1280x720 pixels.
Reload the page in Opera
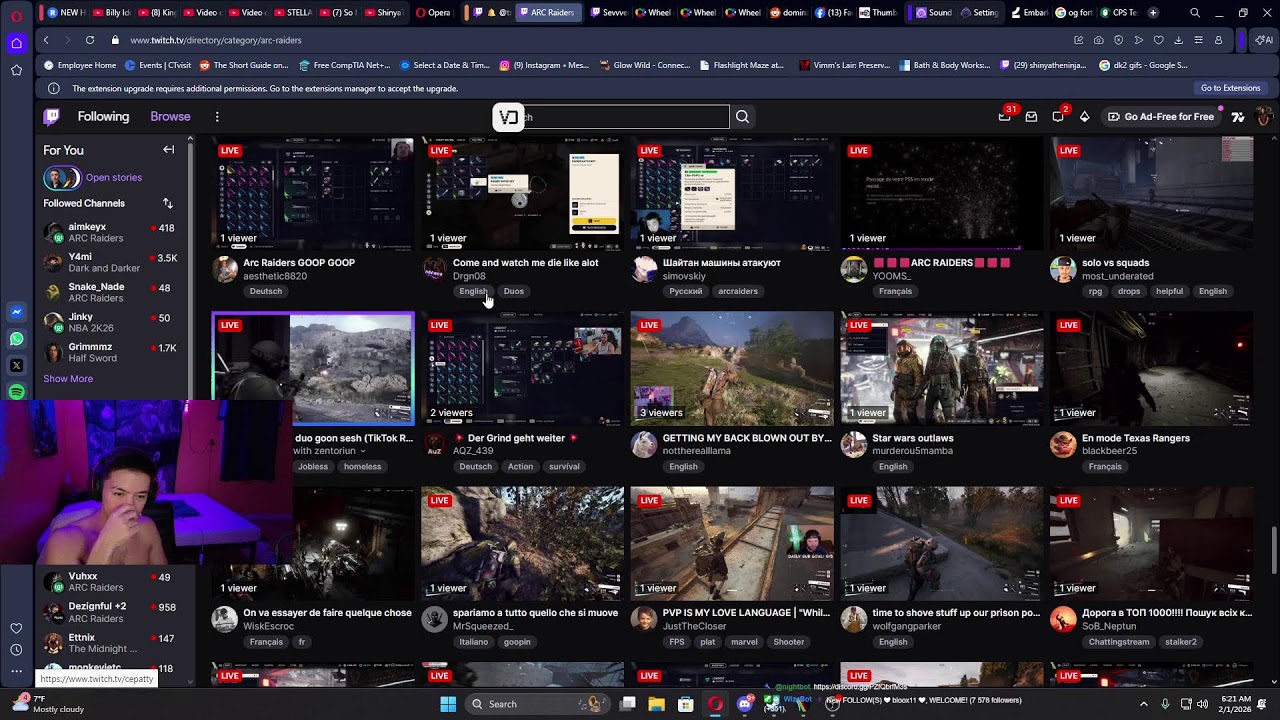coord(90,40)
